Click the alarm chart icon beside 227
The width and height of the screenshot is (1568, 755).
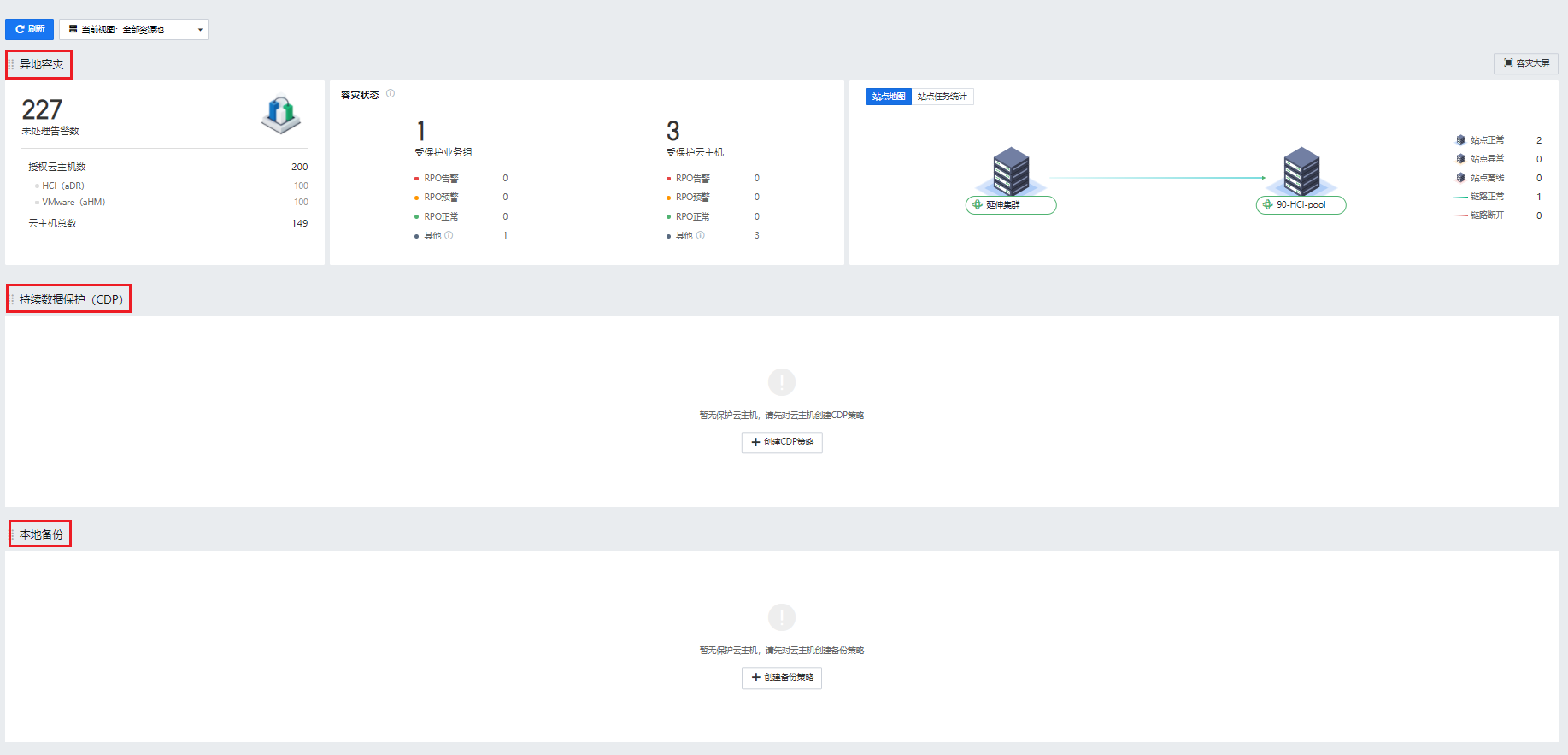pos(281,114)
